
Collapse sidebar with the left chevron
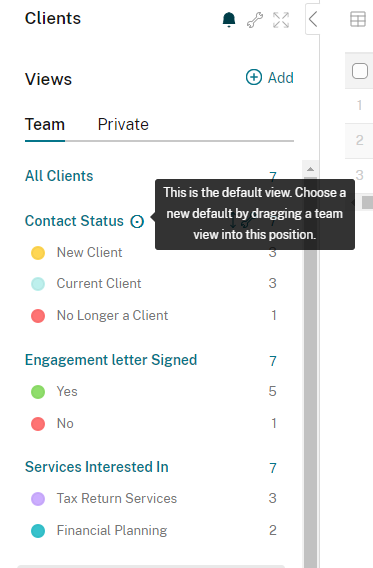click(x=313, y=19)
